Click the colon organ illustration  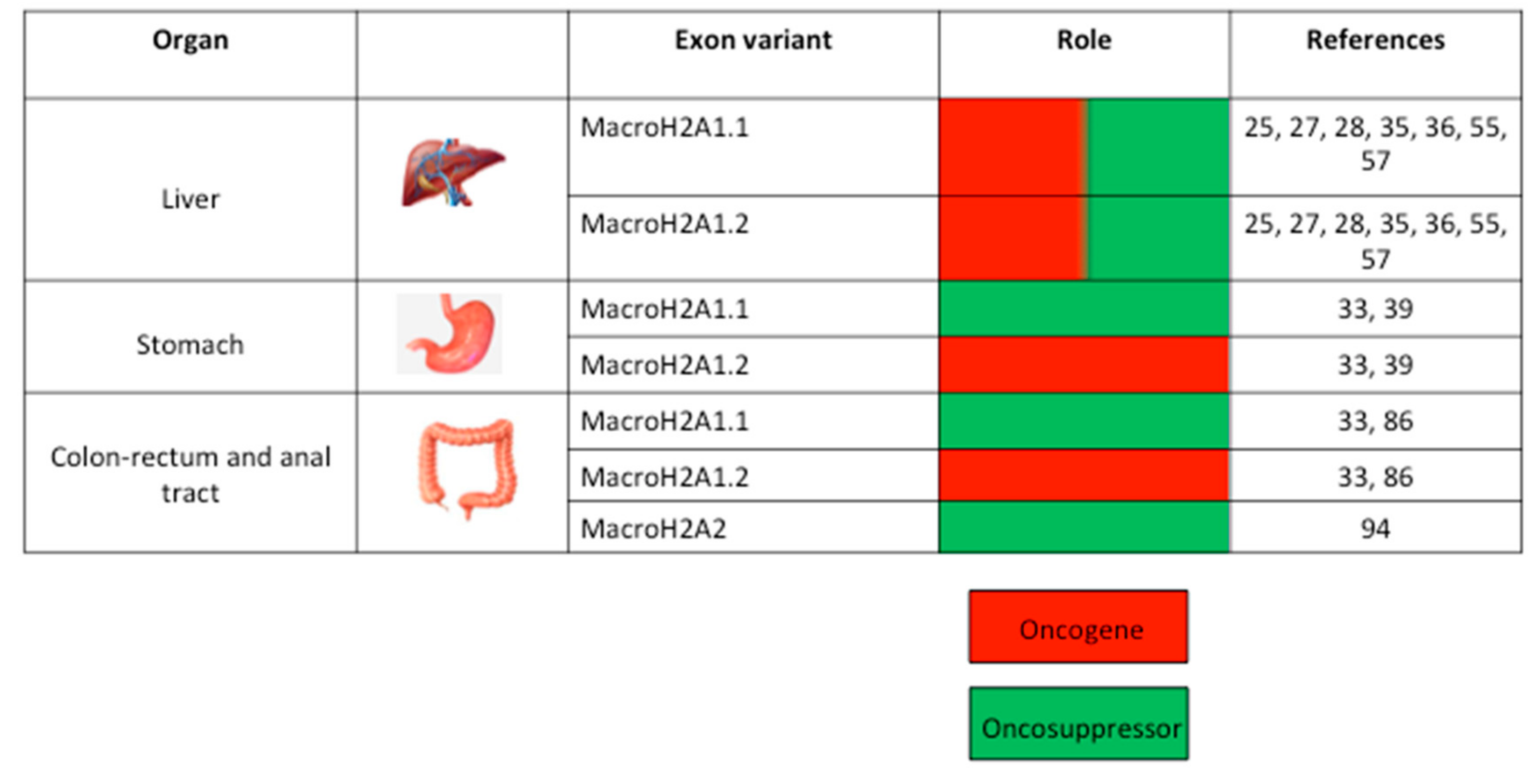coord(466,468)
